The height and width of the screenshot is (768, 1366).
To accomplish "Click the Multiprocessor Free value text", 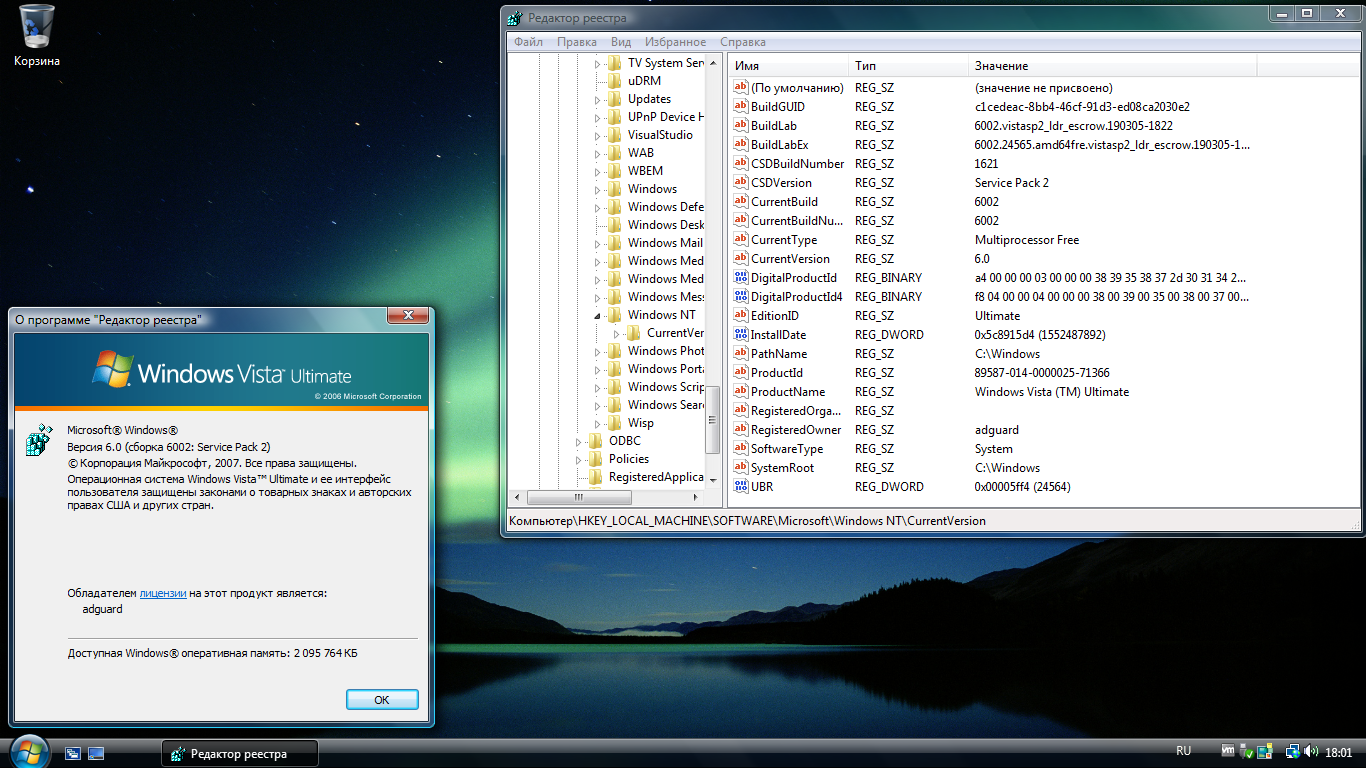I will (1027, 240).
